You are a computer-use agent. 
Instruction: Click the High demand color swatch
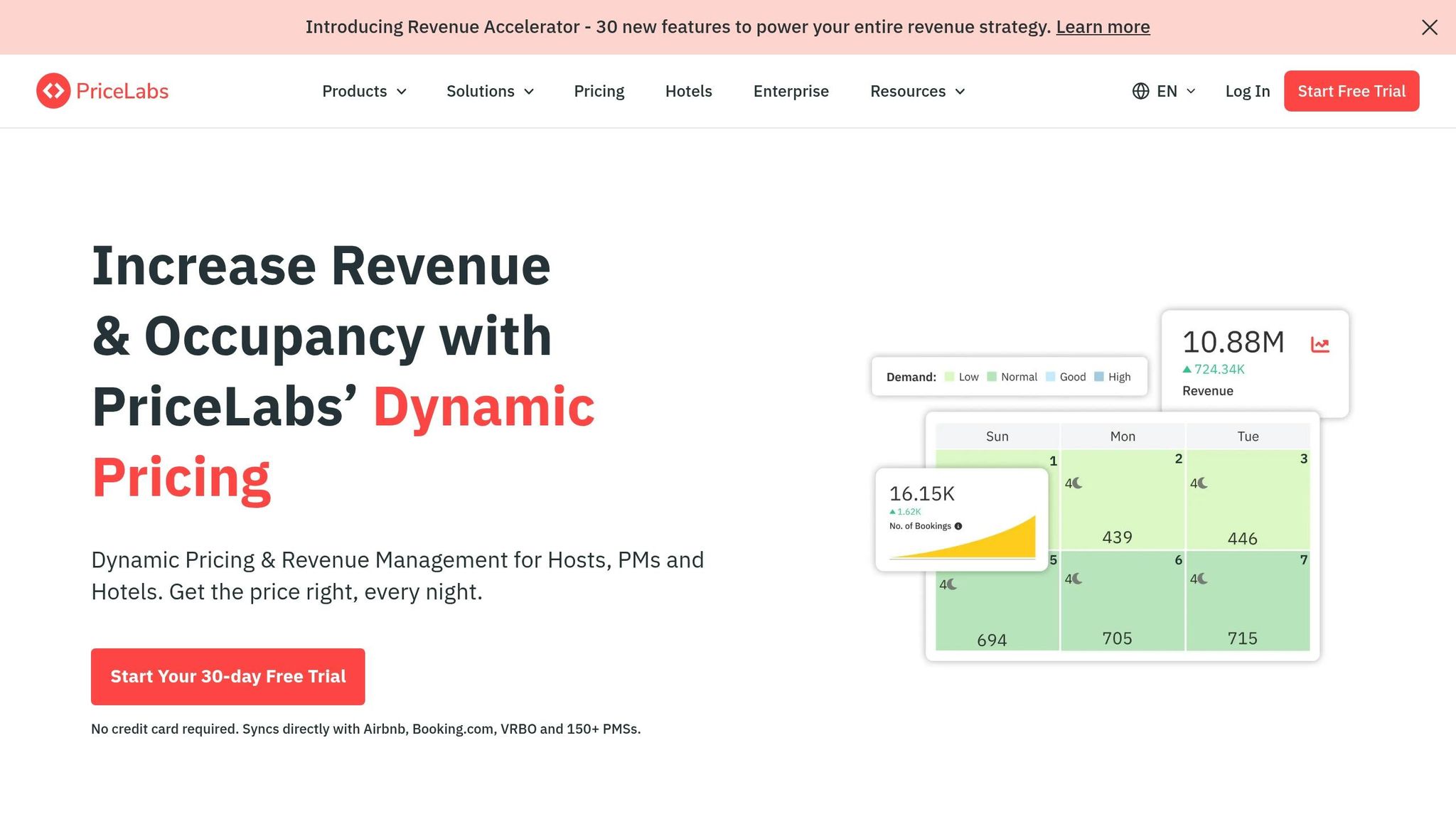(1099, 377)
